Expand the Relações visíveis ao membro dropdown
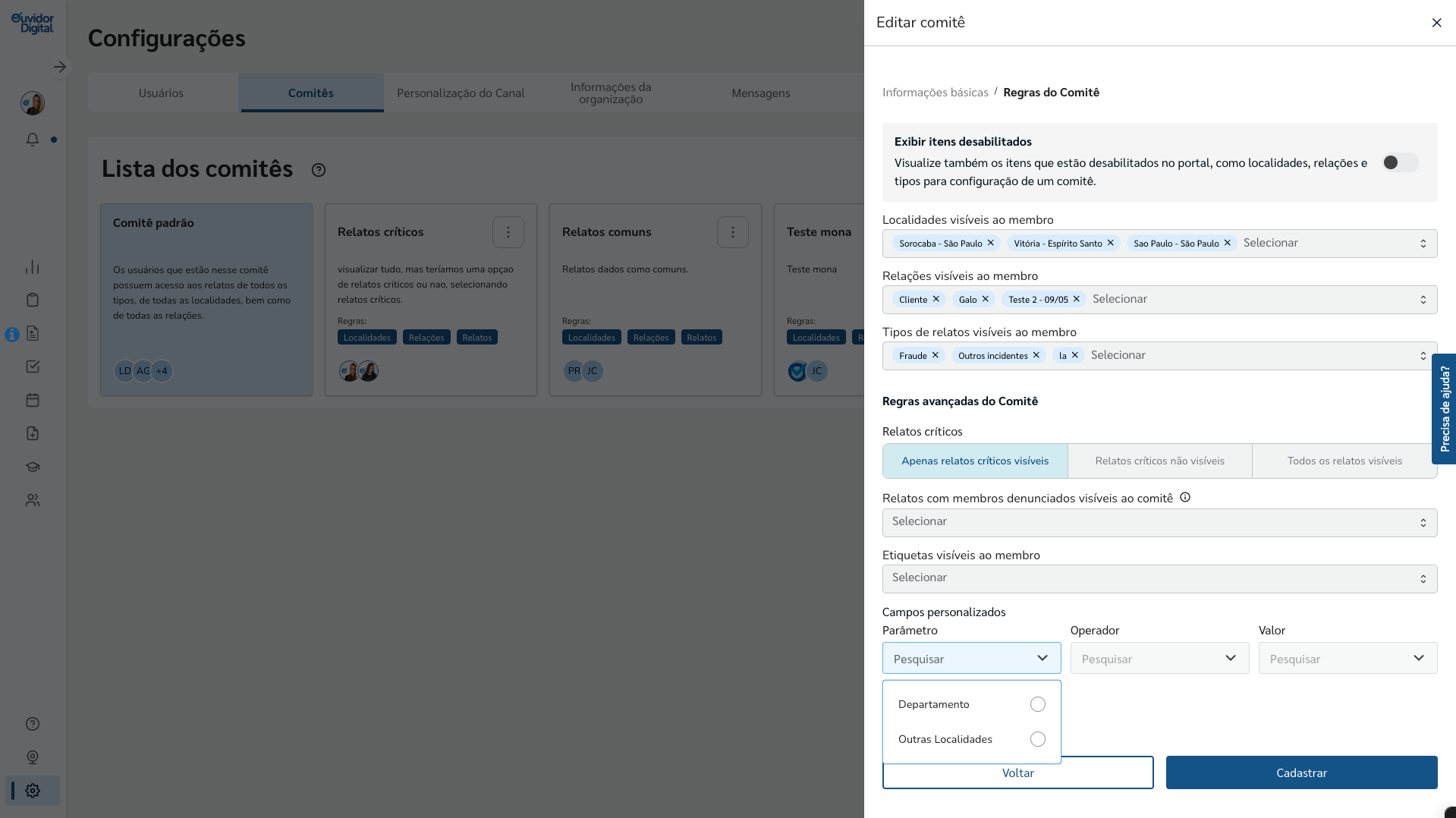The image size is (1456, 818). coord(1423,300)
